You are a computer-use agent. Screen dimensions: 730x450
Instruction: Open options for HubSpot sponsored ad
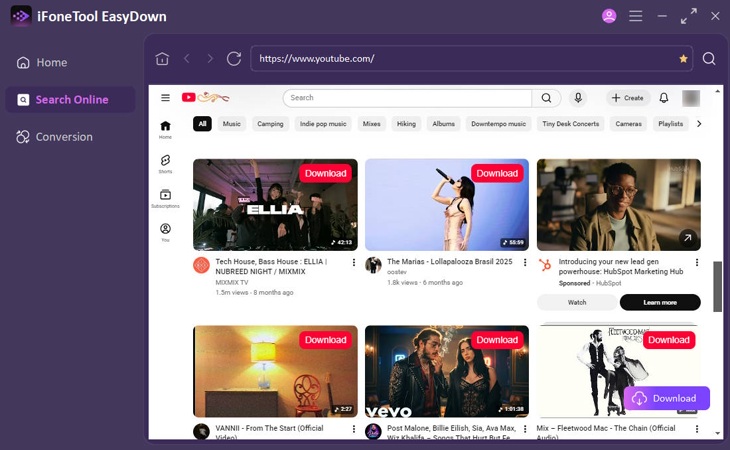697,262
